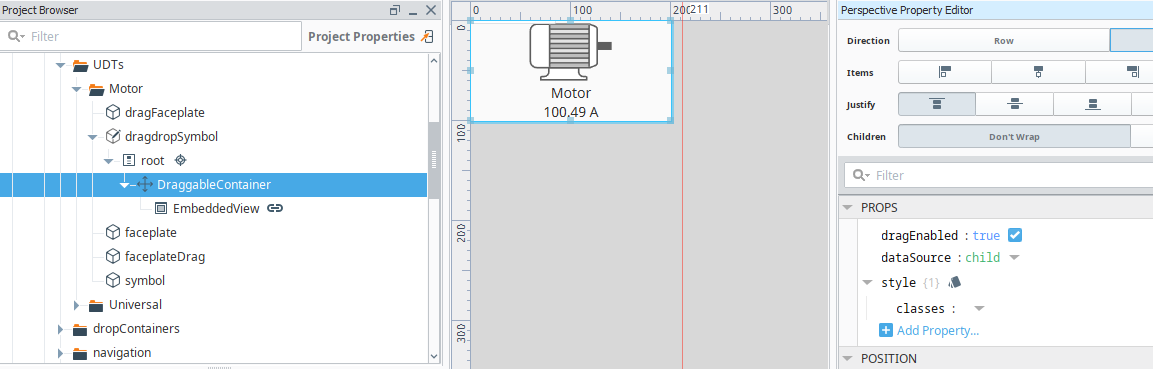Screen dimensions: 1153x369
Task: Collapse the style property
Action: [x=868, y=282]
